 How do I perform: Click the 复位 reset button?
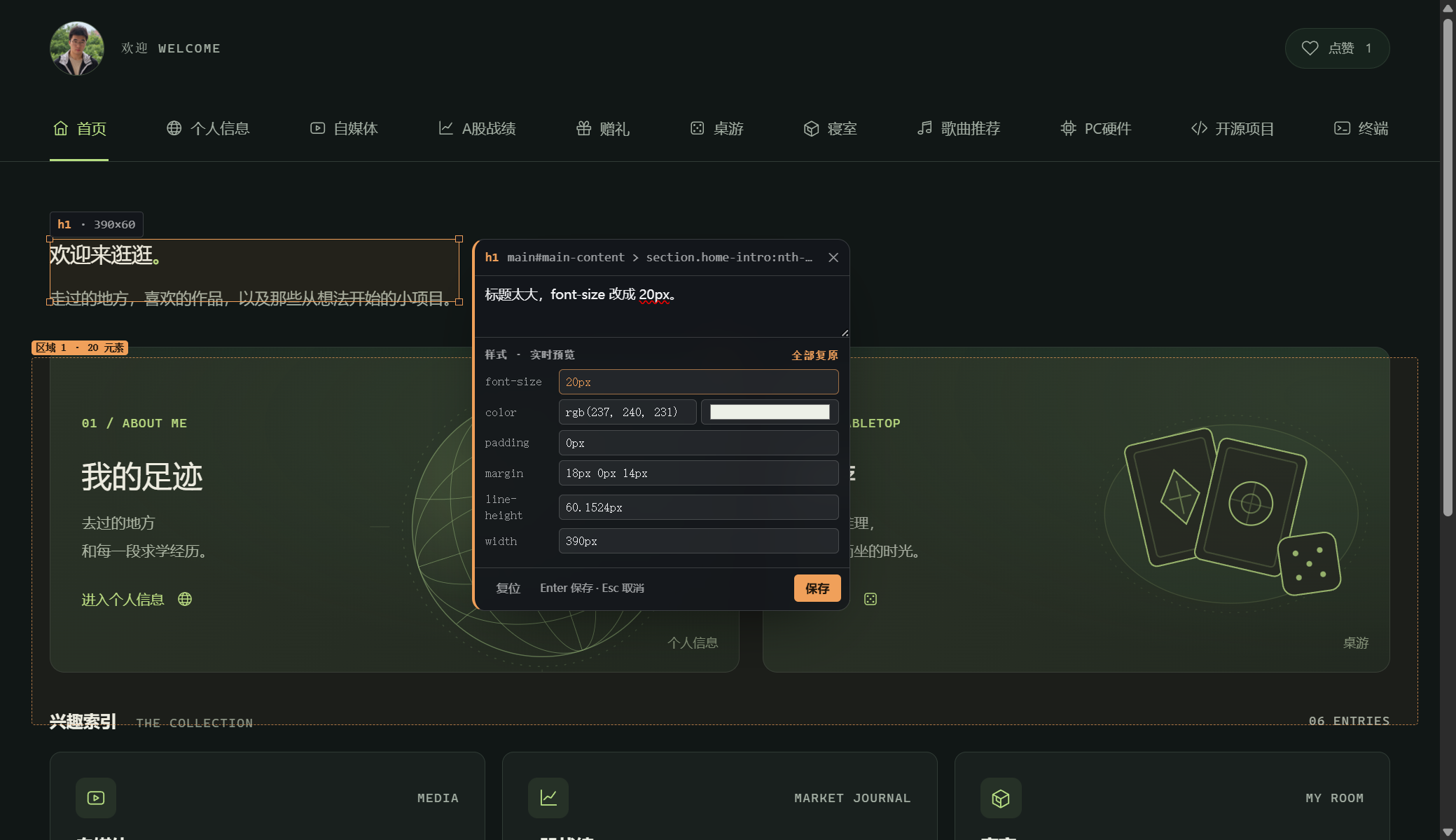click(x=508, y=588)
